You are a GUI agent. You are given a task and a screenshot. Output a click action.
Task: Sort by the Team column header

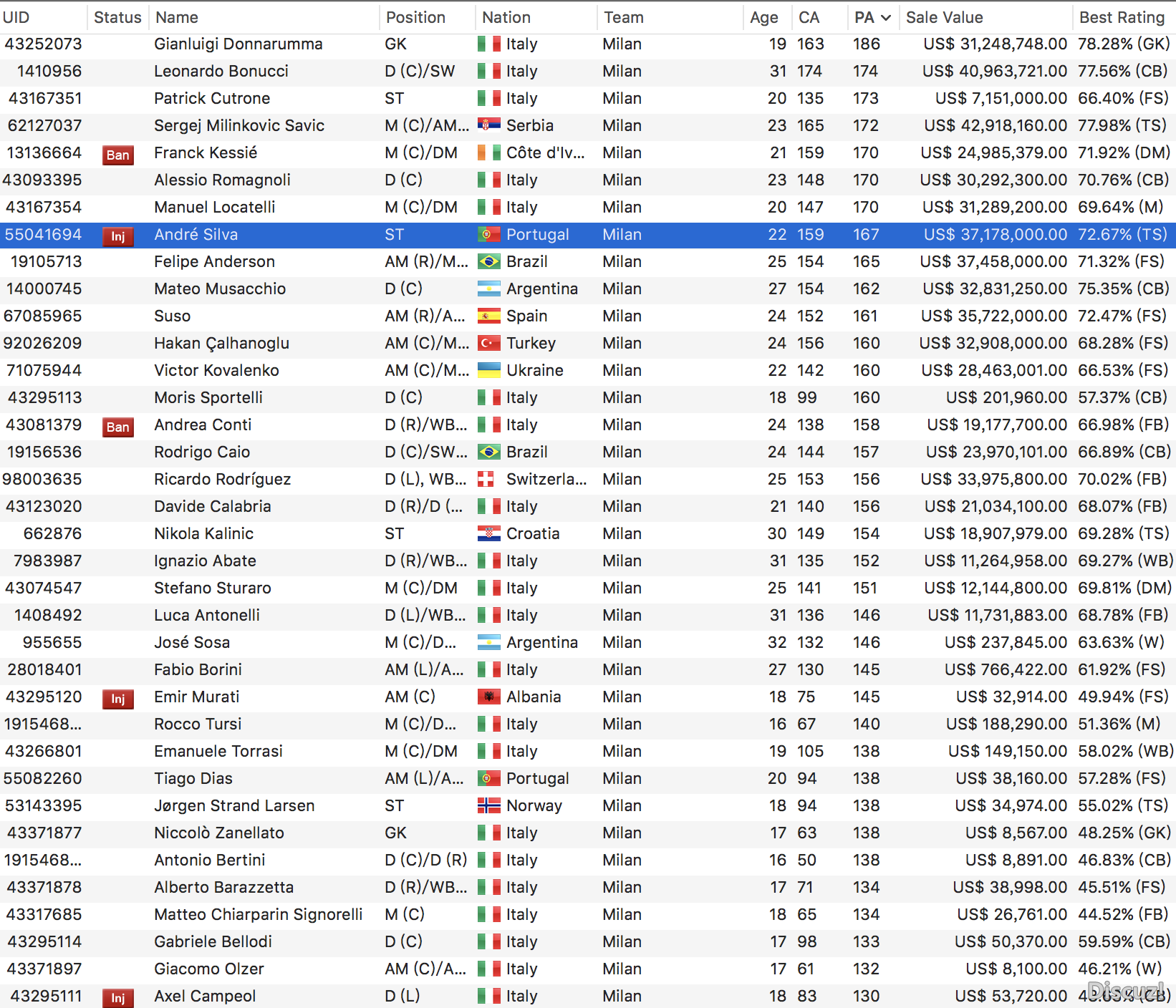[x=624, y=17]
